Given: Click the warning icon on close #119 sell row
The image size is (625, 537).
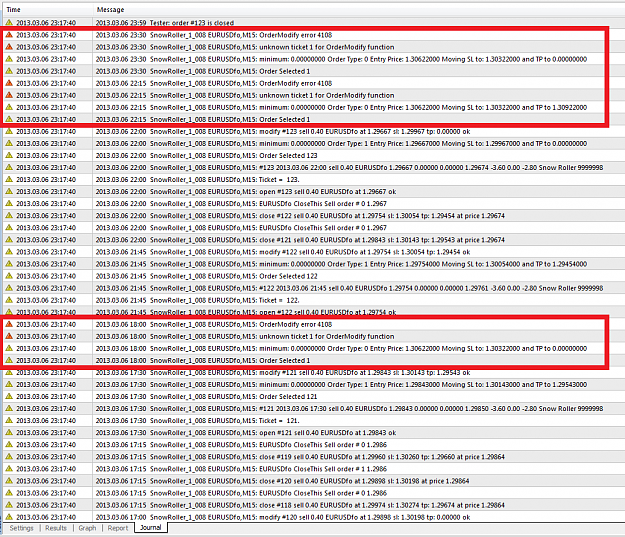Looking at the screenshot, I should (9, 456).
